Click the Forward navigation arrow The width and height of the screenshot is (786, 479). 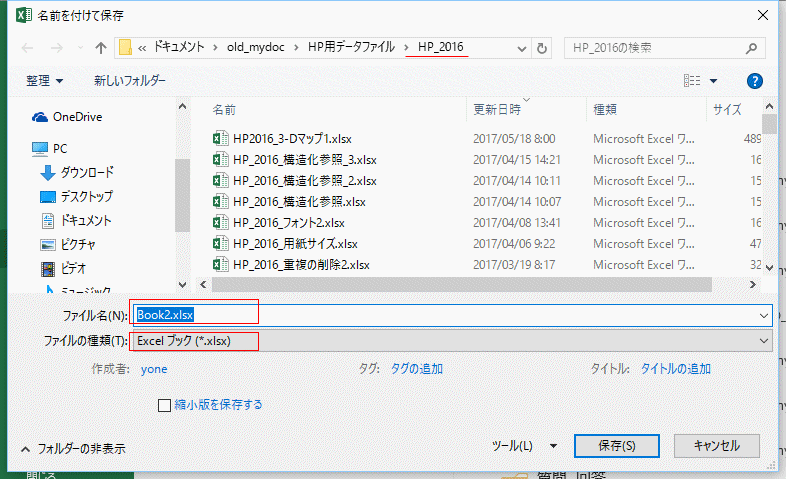[x=57, y=48]
